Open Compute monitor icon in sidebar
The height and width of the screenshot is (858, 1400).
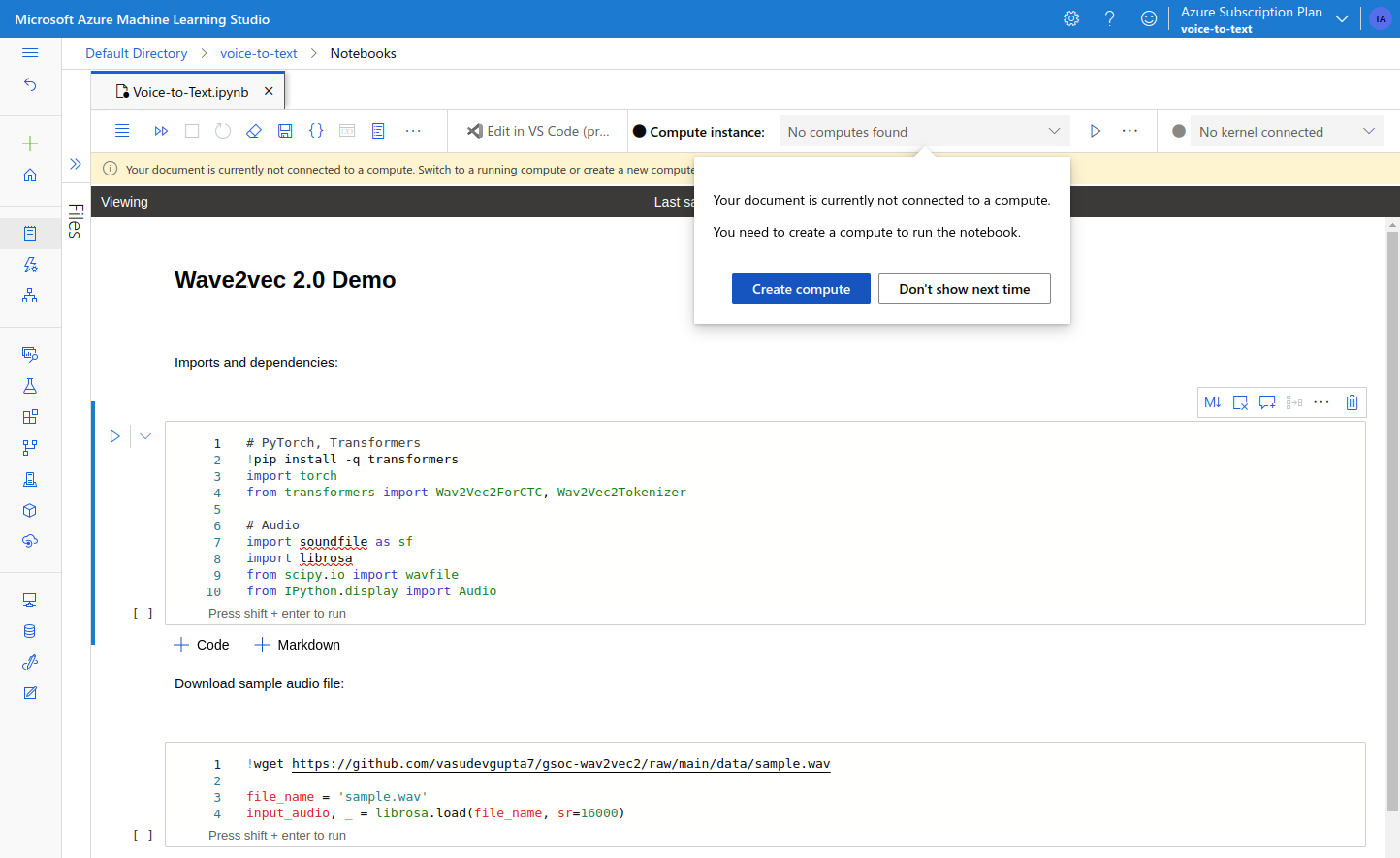coord(30,600)
